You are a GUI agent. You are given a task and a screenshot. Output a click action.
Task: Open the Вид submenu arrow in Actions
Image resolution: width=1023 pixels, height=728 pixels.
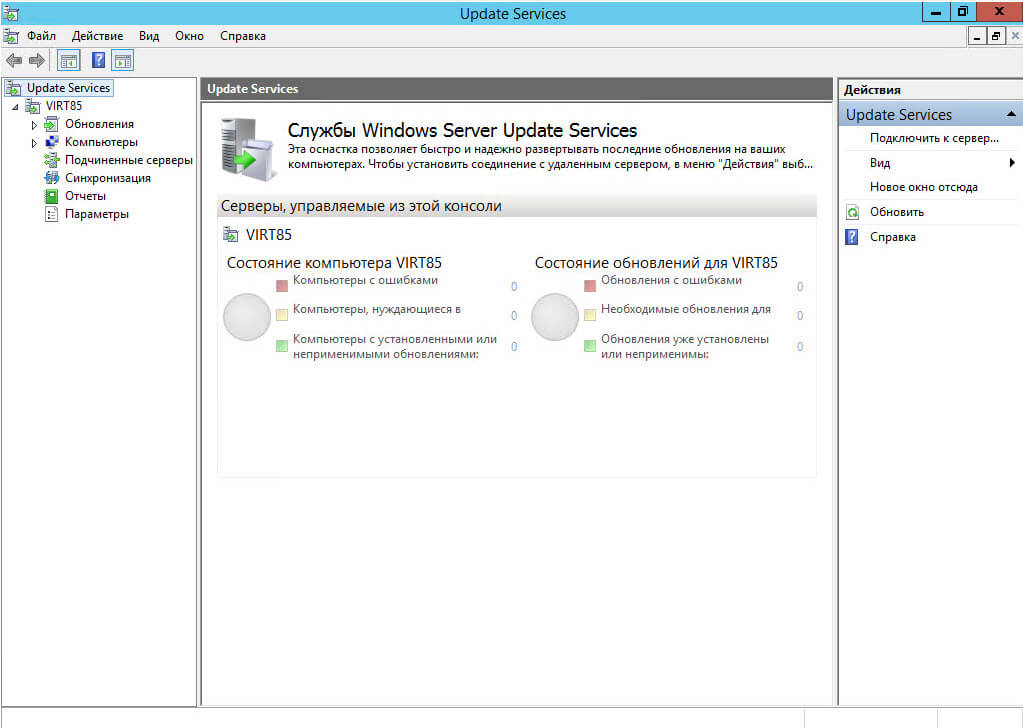(x=1012, y=162)
